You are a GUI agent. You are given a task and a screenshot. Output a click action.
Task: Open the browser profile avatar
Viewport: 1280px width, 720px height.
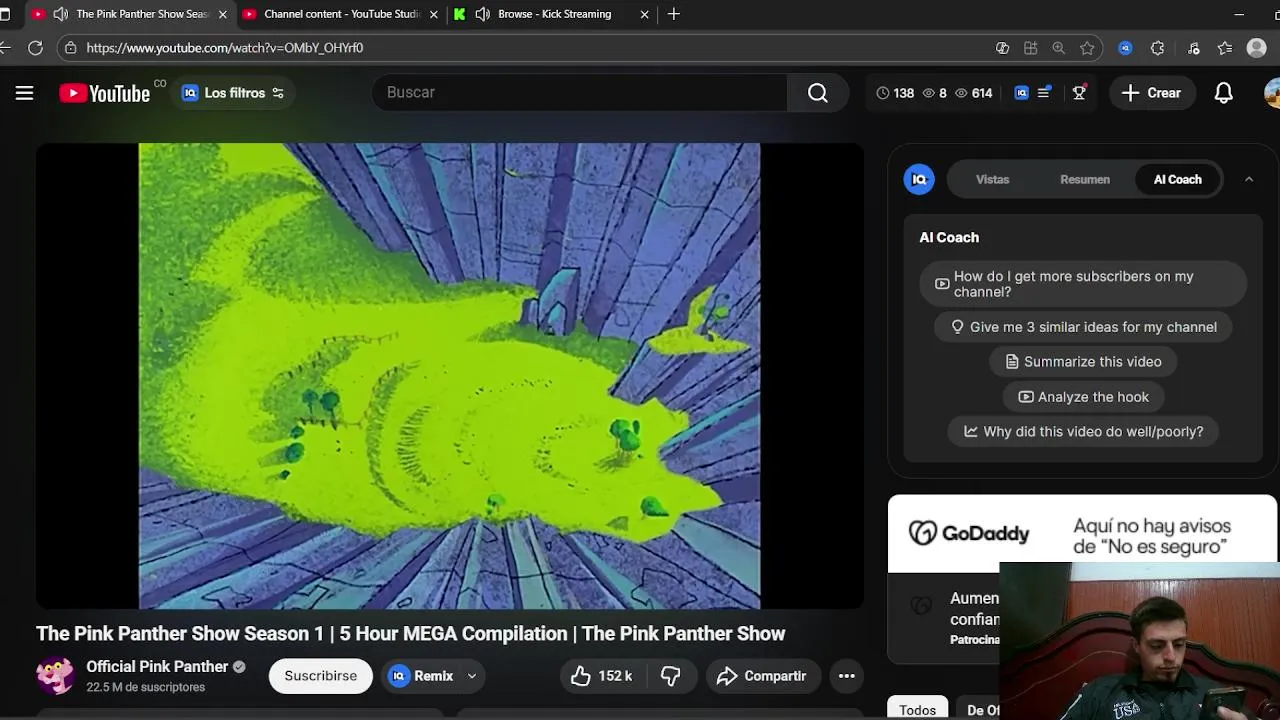coord(1257,47)
